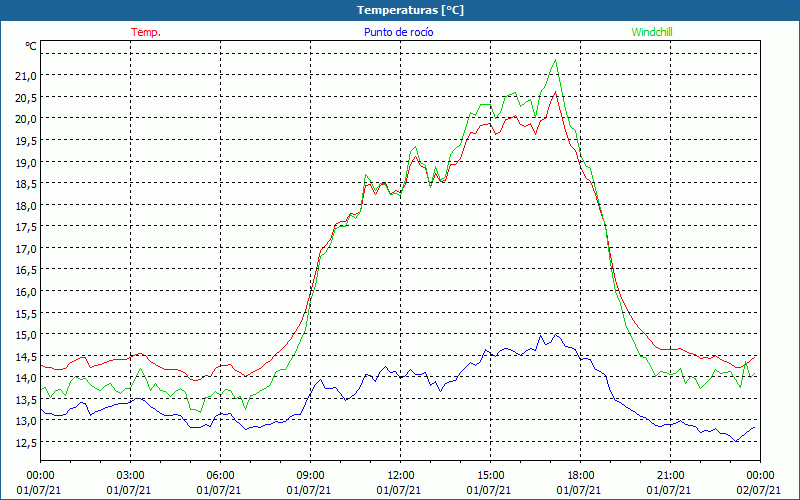800x500 pixels.
Task: Click the blue 'Punto de rocío' legend label
Action: point(398,32)
